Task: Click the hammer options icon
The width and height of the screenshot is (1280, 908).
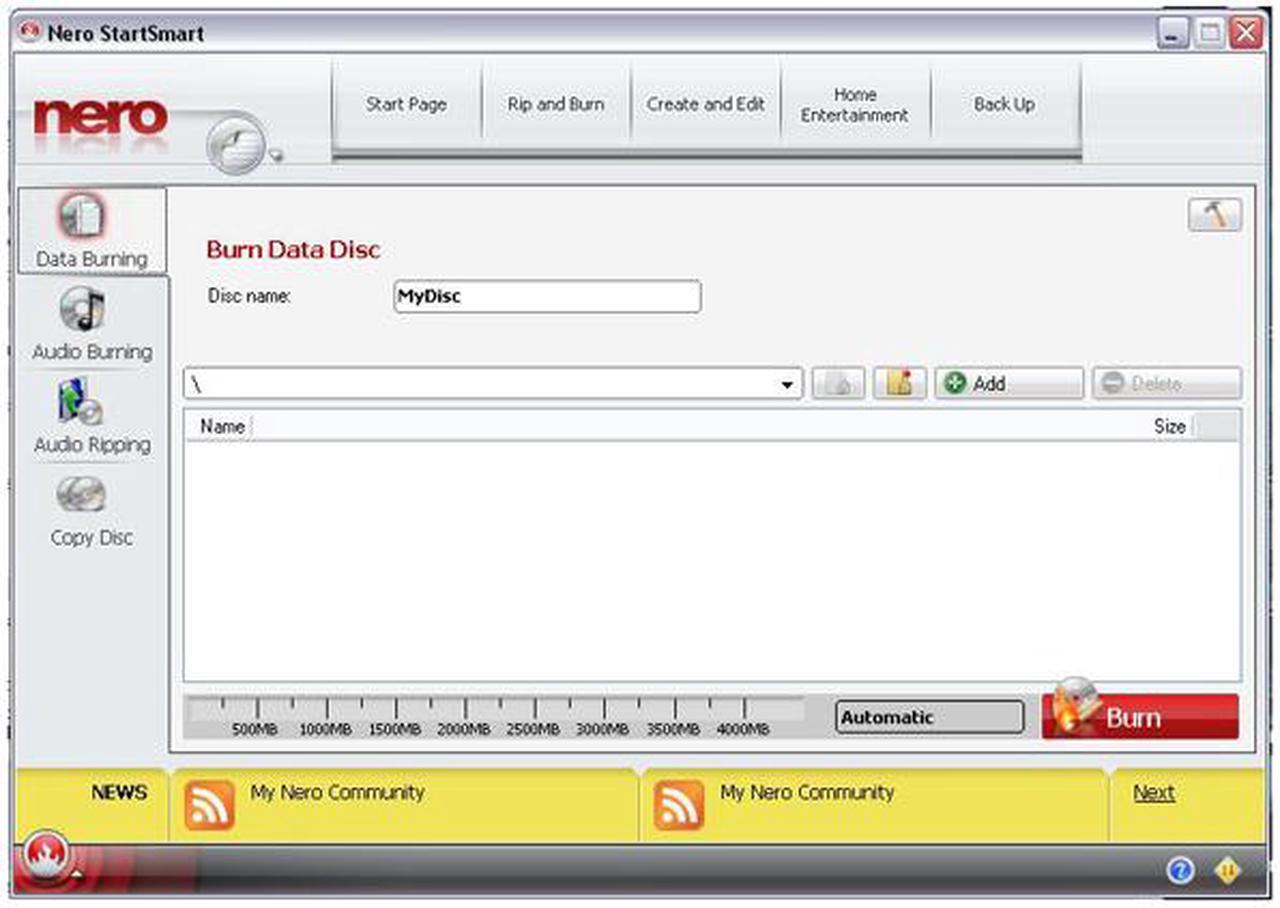Action: (1215, 215)
